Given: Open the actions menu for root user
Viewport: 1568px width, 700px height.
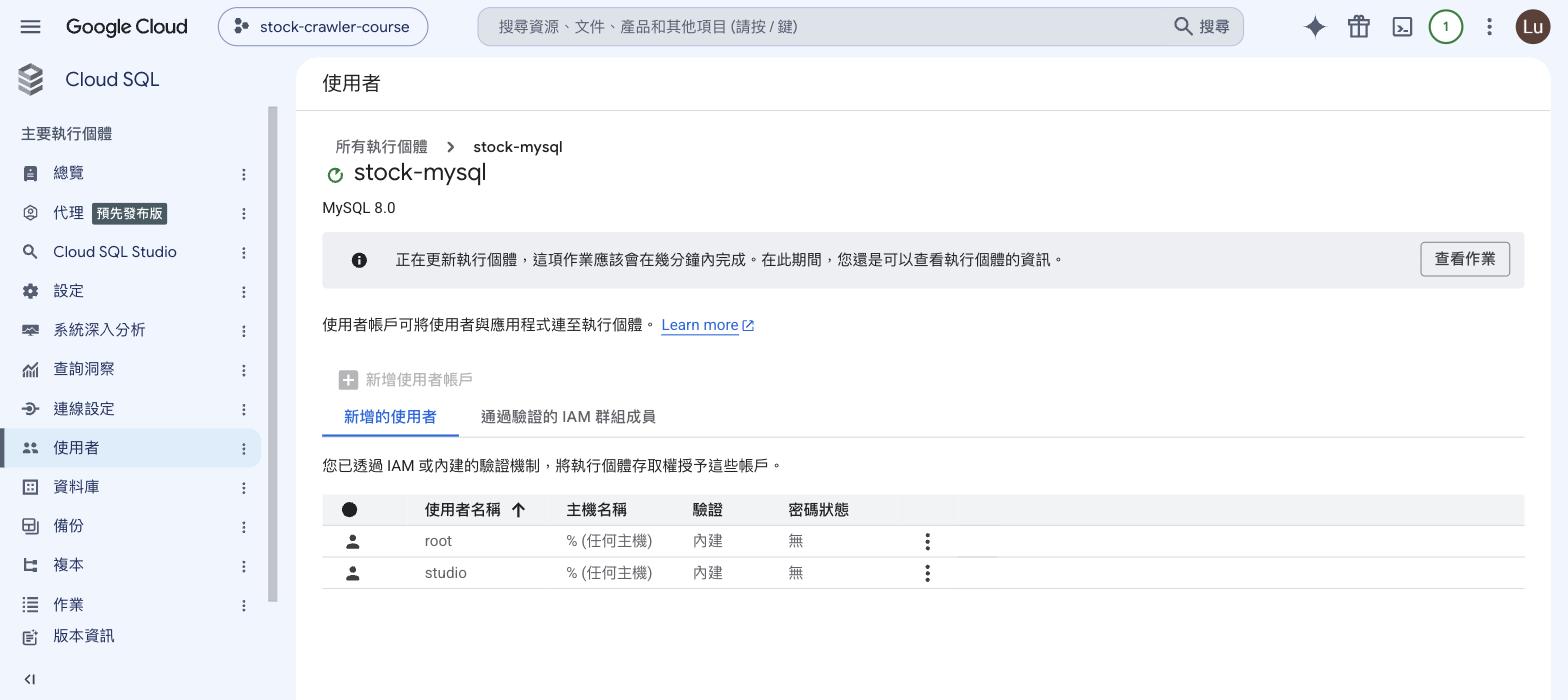Looking at the screenshot, I should (927, 541).
